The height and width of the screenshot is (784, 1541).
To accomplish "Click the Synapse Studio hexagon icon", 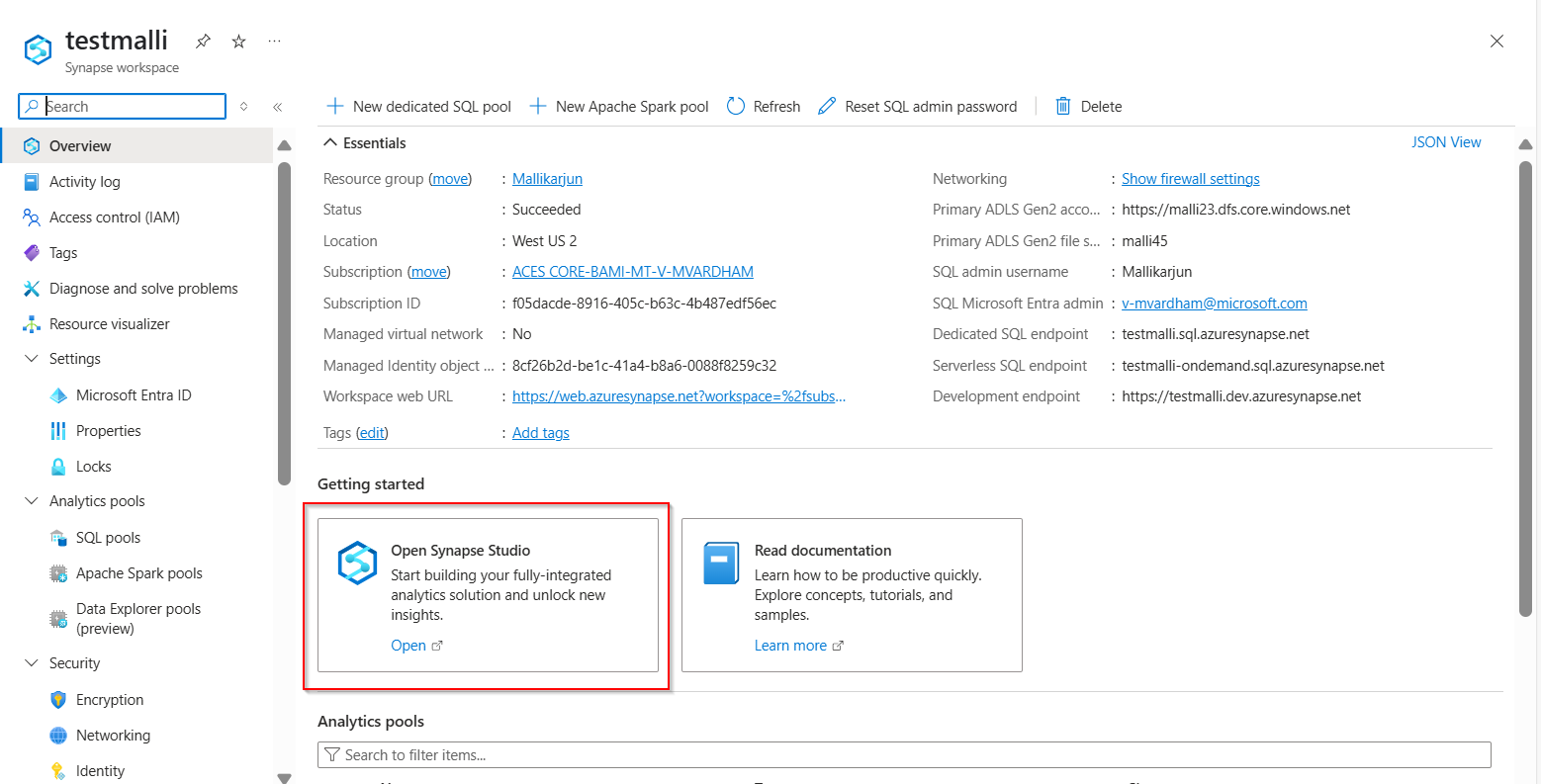I will [357, 563].
